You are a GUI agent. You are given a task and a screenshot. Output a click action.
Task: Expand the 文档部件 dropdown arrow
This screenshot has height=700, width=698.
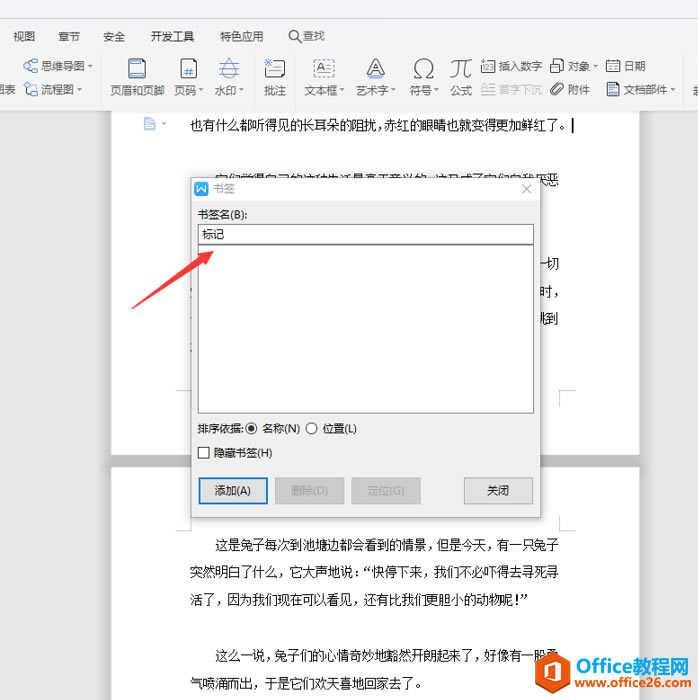[673, 89]
